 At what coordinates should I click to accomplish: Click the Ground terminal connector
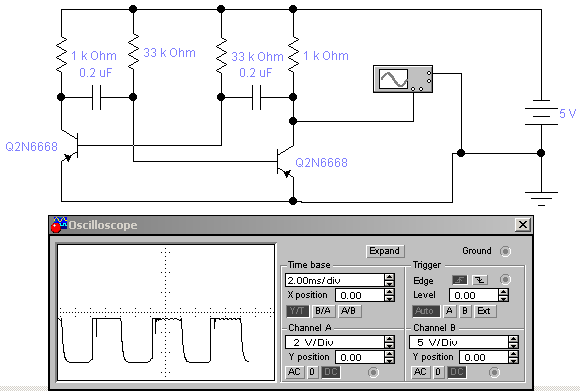[505, 251]
